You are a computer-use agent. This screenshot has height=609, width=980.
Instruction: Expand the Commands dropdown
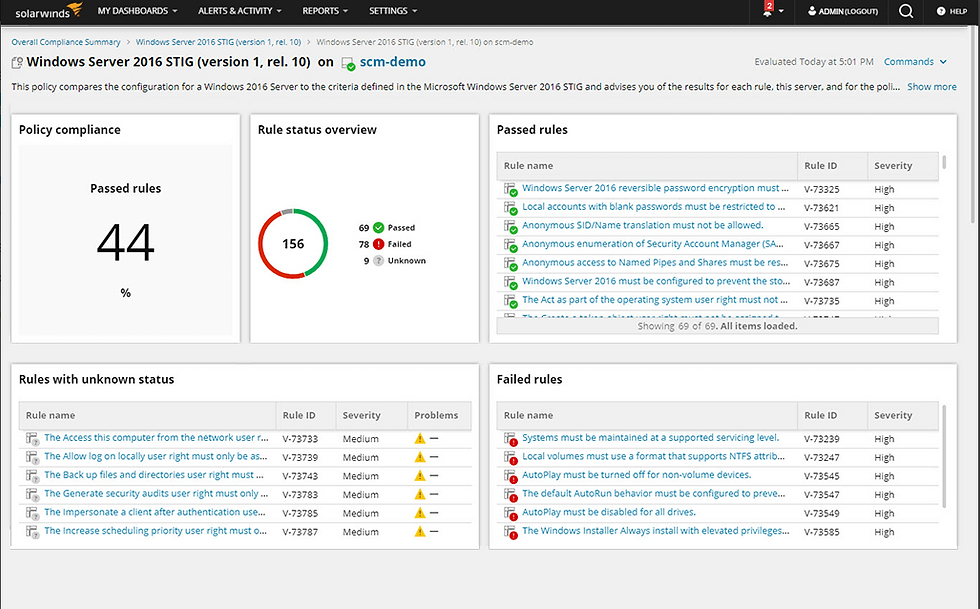click(x=915, y=61)
